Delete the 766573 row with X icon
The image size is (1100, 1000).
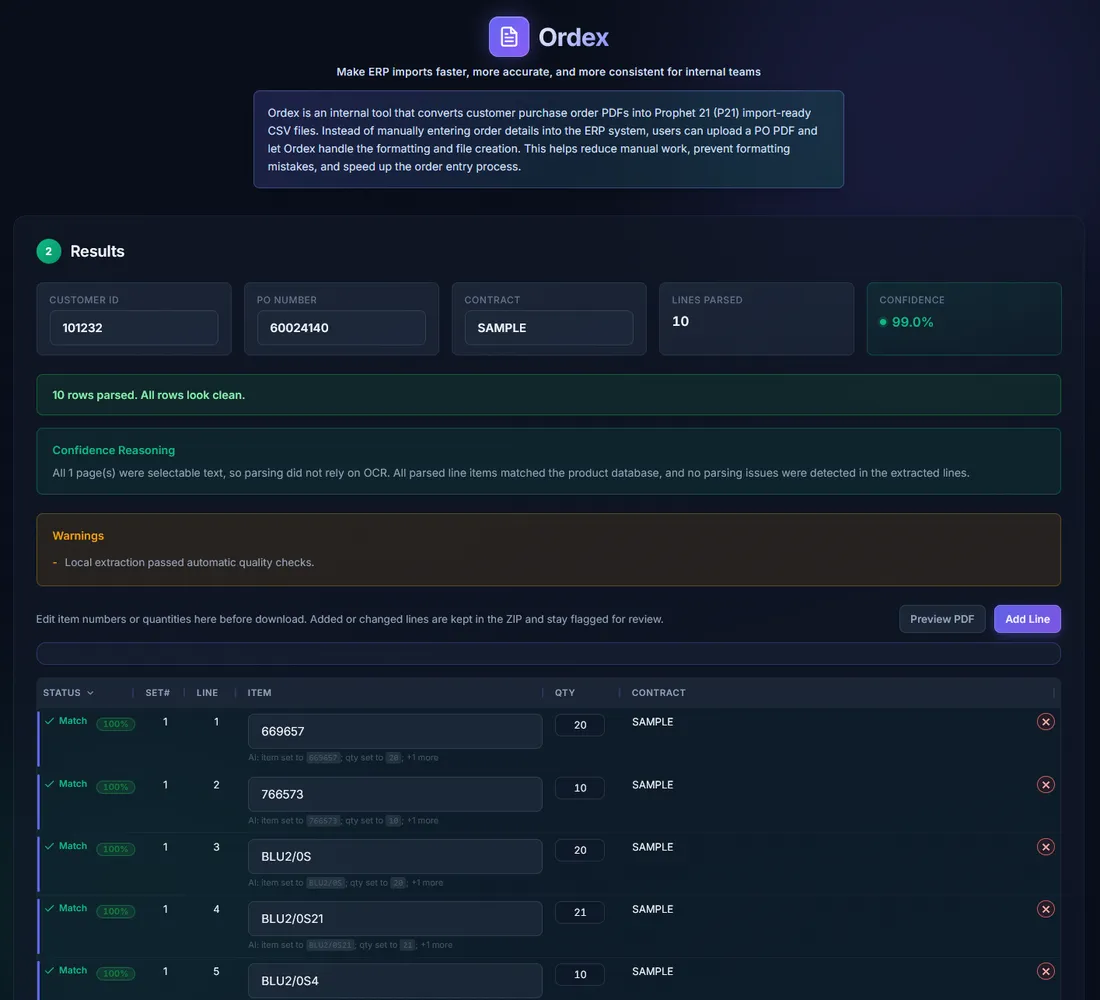coord(1045,785)
